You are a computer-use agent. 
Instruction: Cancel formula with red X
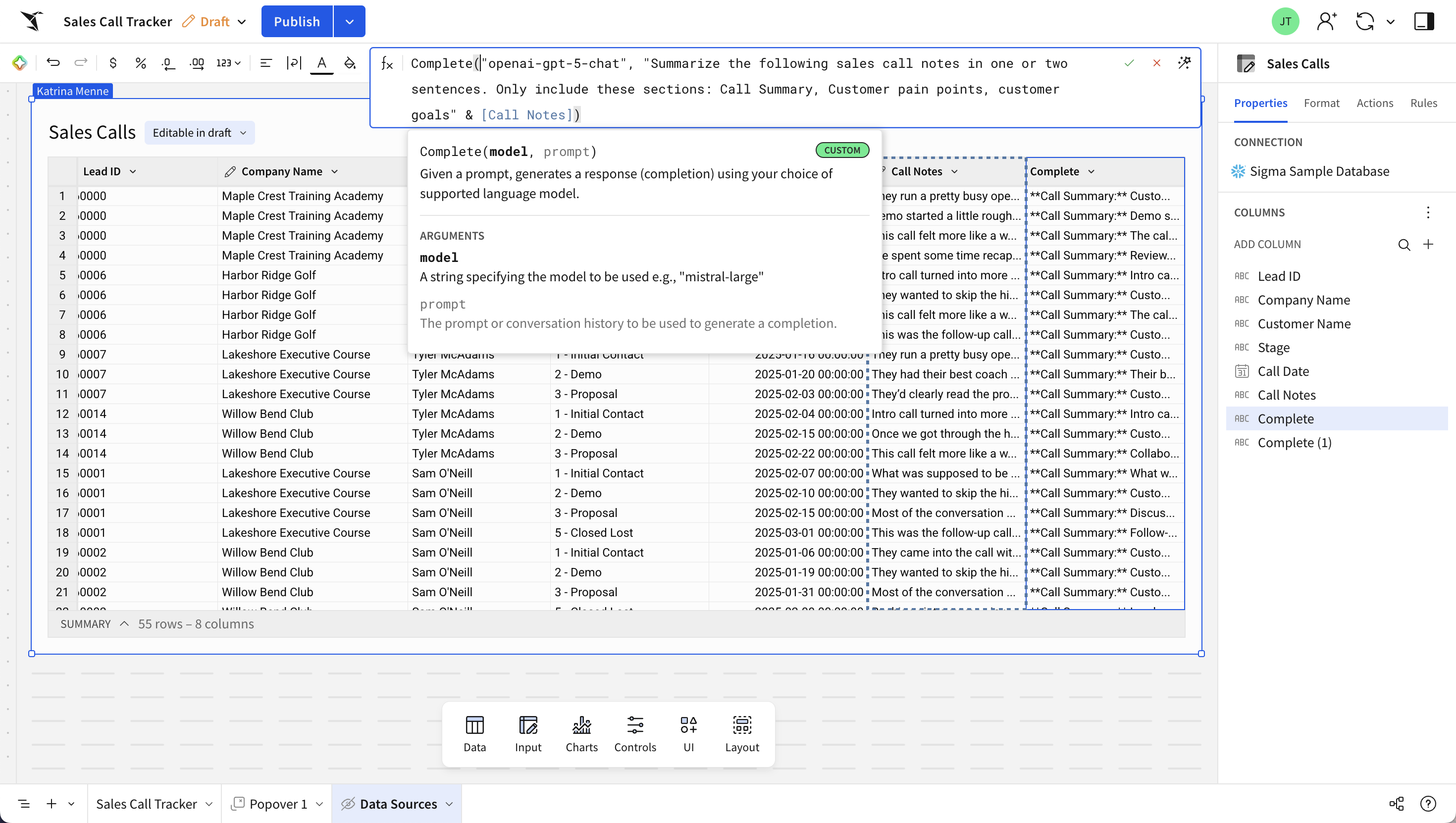pos(1157,63)
